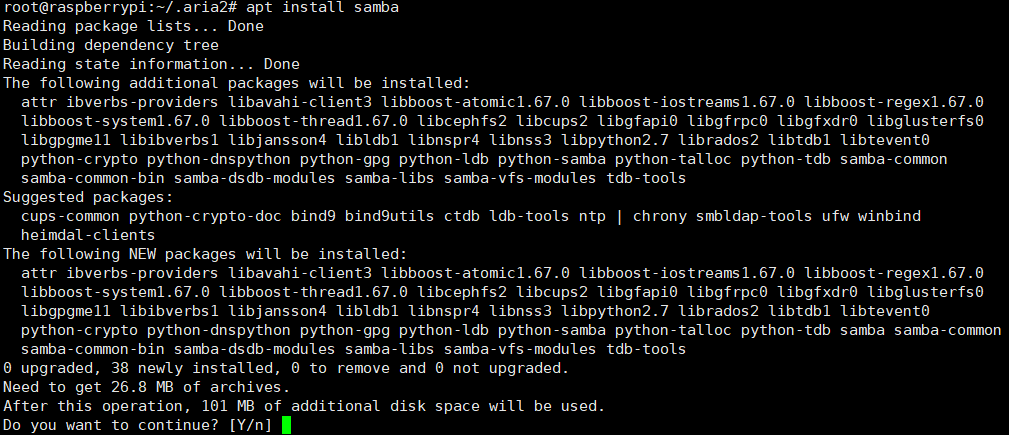
Task: Click the 'chrony' suggested package
Action: click(x=661, y=216)
